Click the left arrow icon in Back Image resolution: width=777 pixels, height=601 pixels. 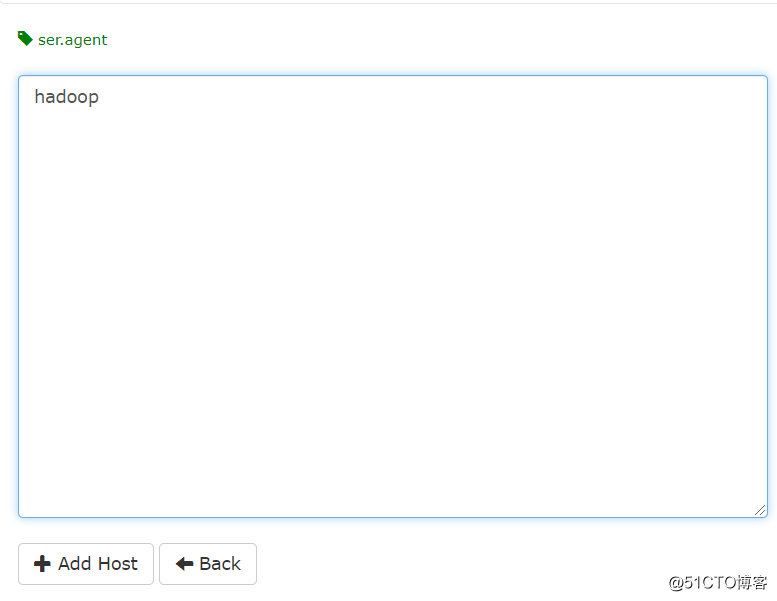pos(184,563)
